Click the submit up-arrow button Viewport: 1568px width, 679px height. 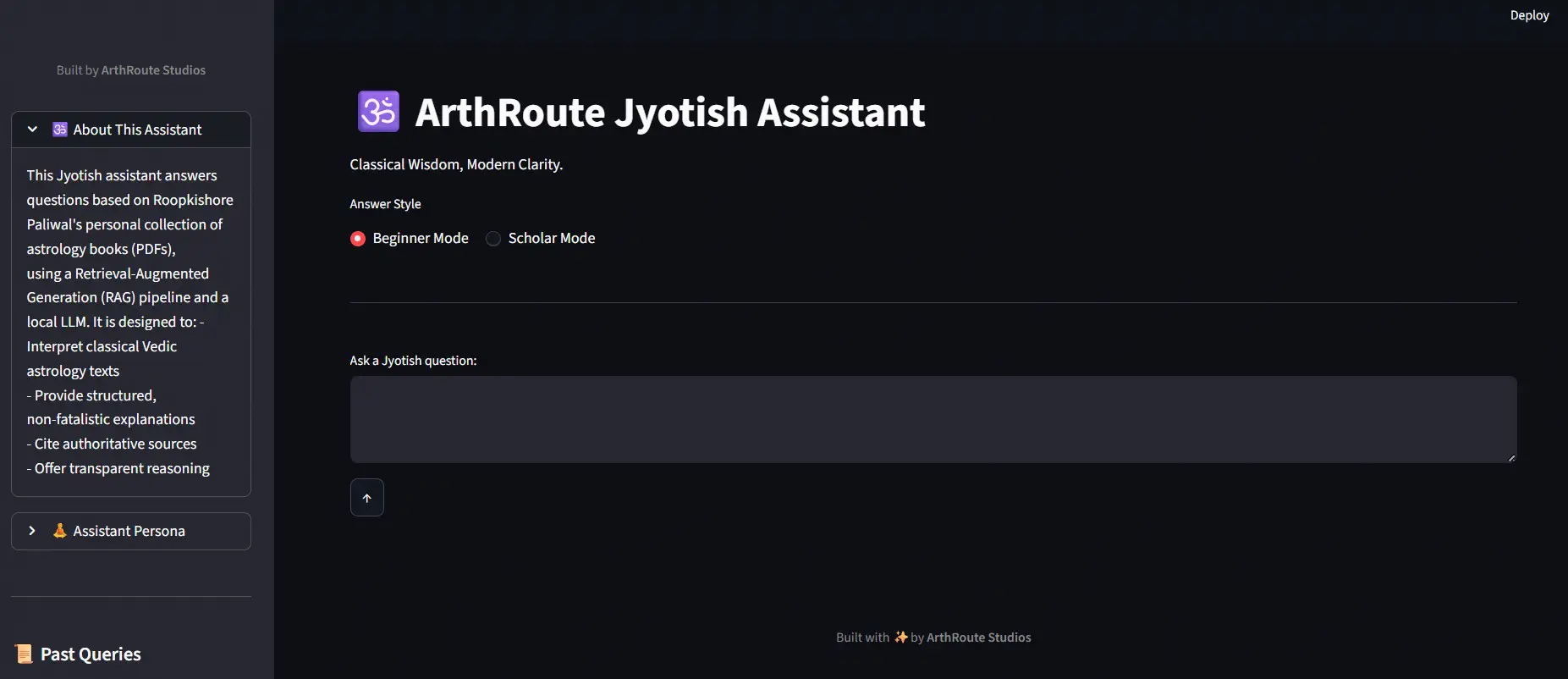coord(366,498)
